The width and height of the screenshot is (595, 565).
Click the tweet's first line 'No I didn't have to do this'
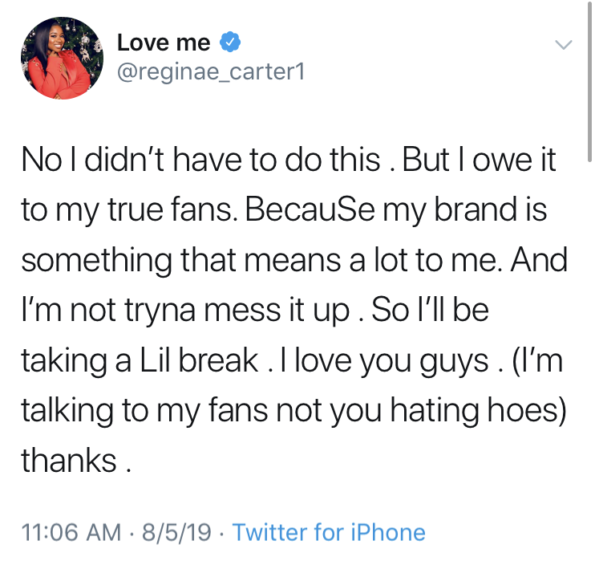201,160
